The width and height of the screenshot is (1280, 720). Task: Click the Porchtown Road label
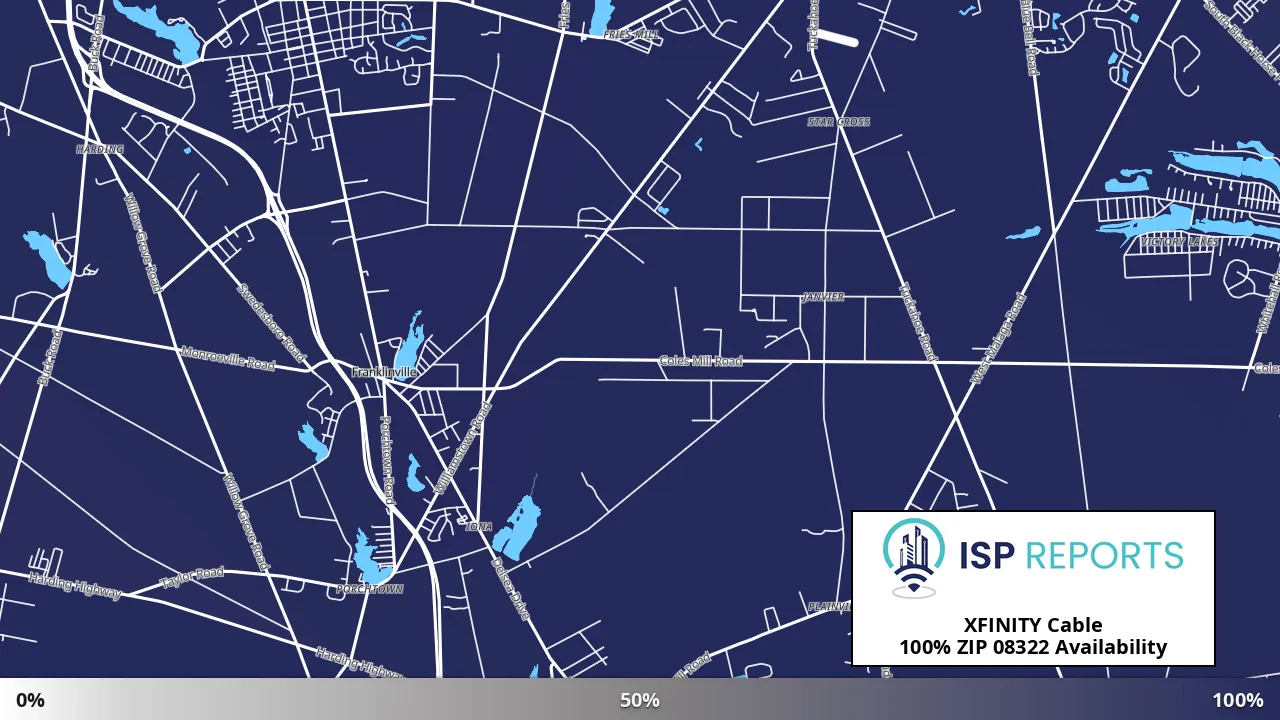click(x=388, y=462)
